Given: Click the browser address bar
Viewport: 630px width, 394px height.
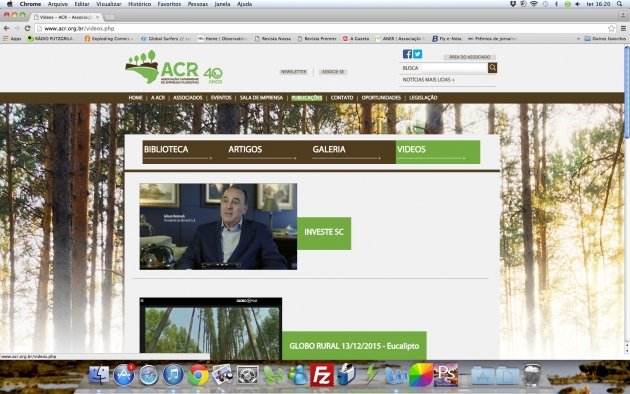Looking at the screenshot, I should (x=320, y=29).
